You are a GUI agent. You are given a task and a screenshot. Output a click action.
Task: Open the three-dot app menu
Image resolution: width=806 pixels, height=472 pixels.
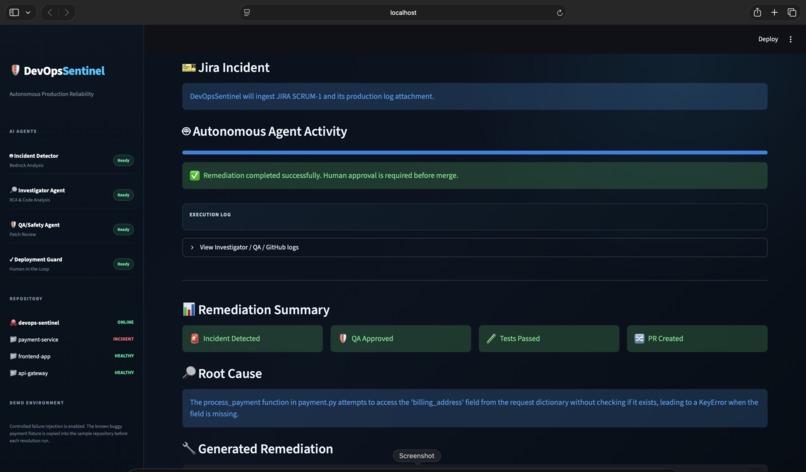791,39
